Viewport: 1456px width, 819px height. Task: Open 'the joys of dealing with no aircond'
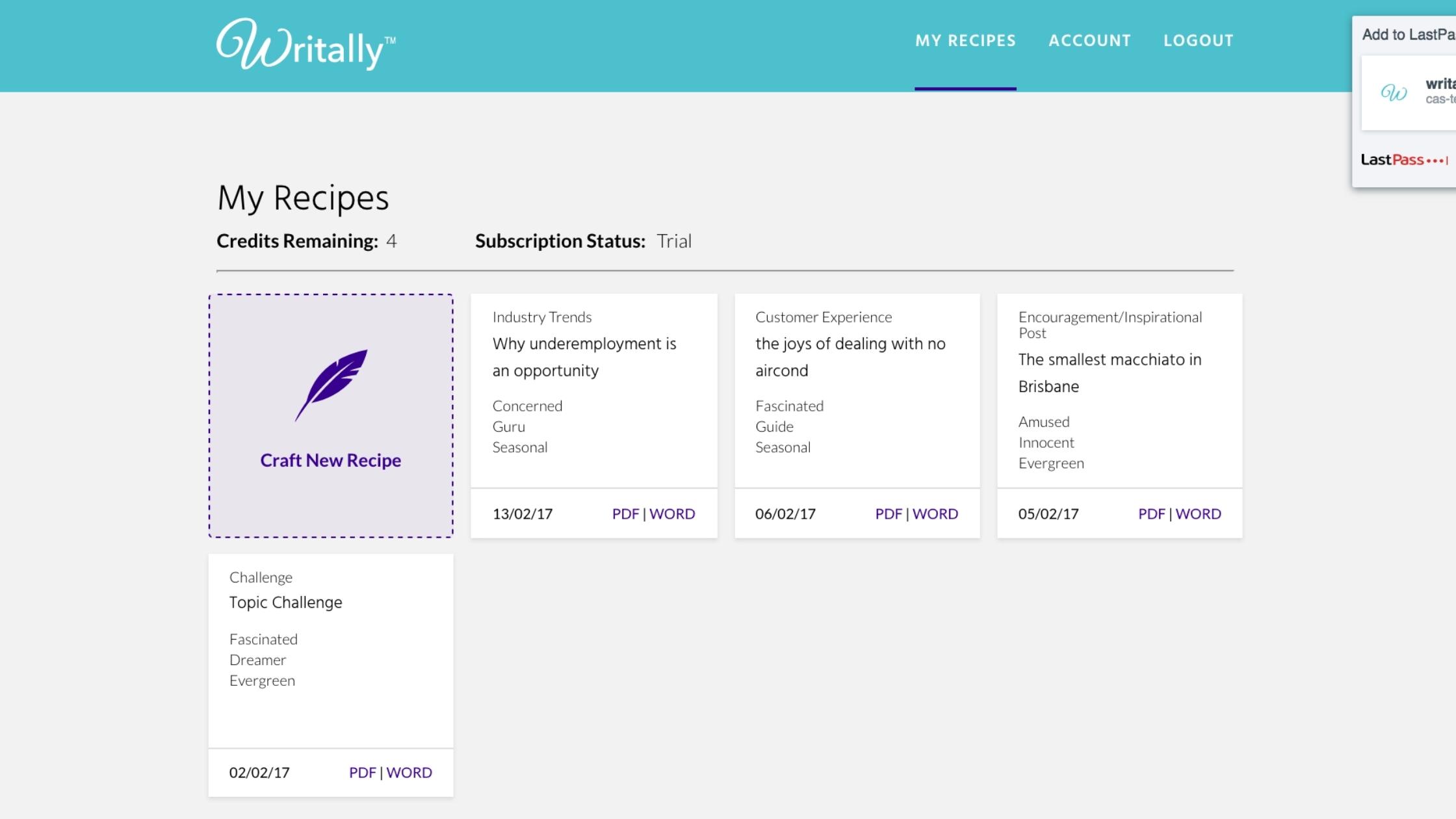(850, 357)
